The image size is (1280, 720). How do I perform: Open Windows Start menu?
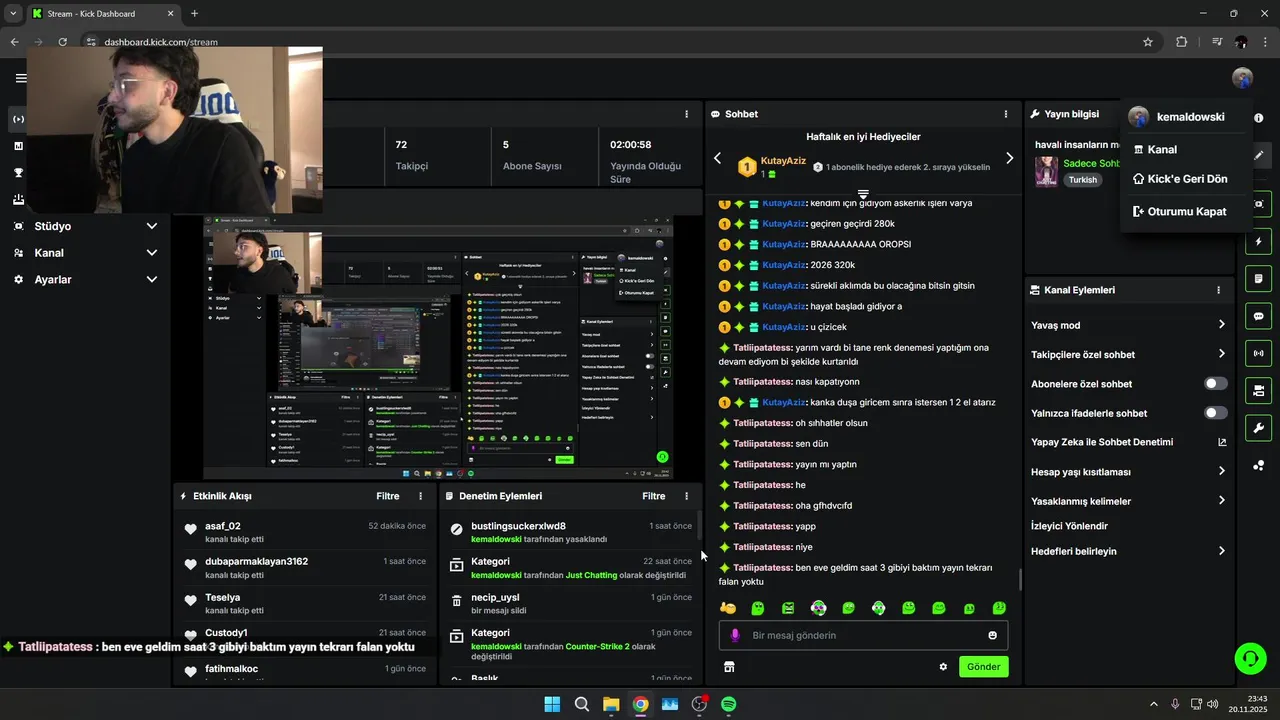552,704
